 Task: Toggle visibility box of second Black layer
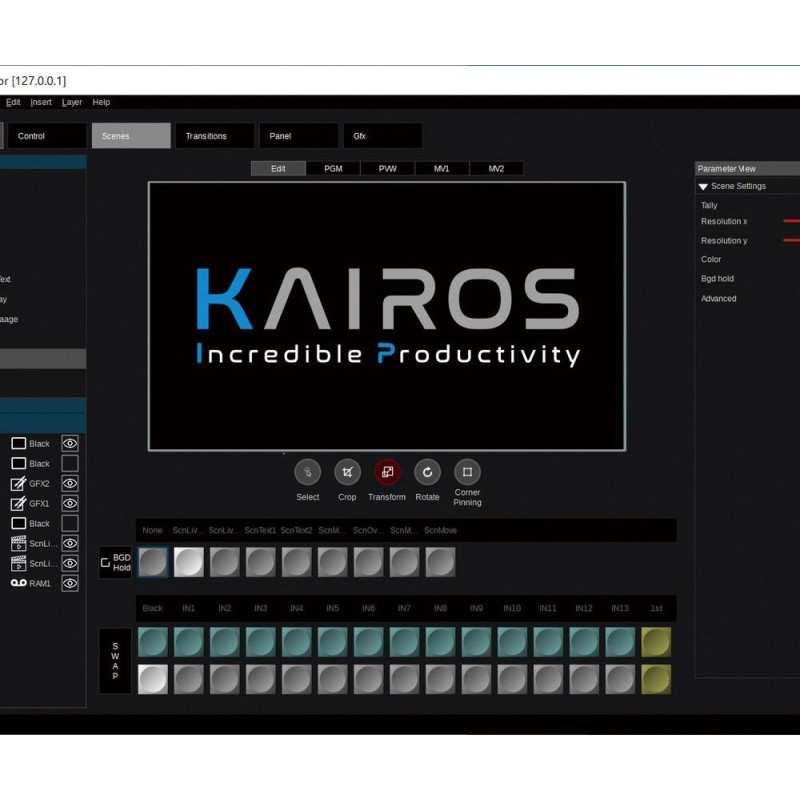(x=70, y=463)
